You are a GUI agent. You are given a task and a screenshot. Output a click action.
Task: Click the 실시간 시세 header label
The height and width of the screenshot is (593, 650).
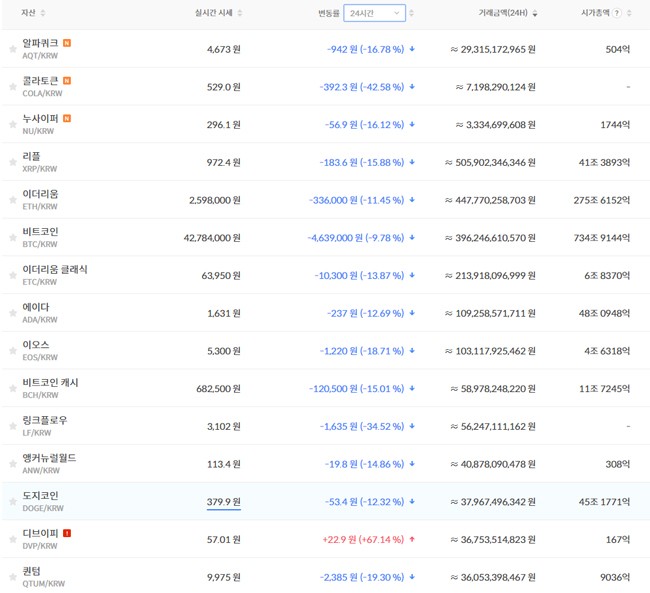pos(213,13)
